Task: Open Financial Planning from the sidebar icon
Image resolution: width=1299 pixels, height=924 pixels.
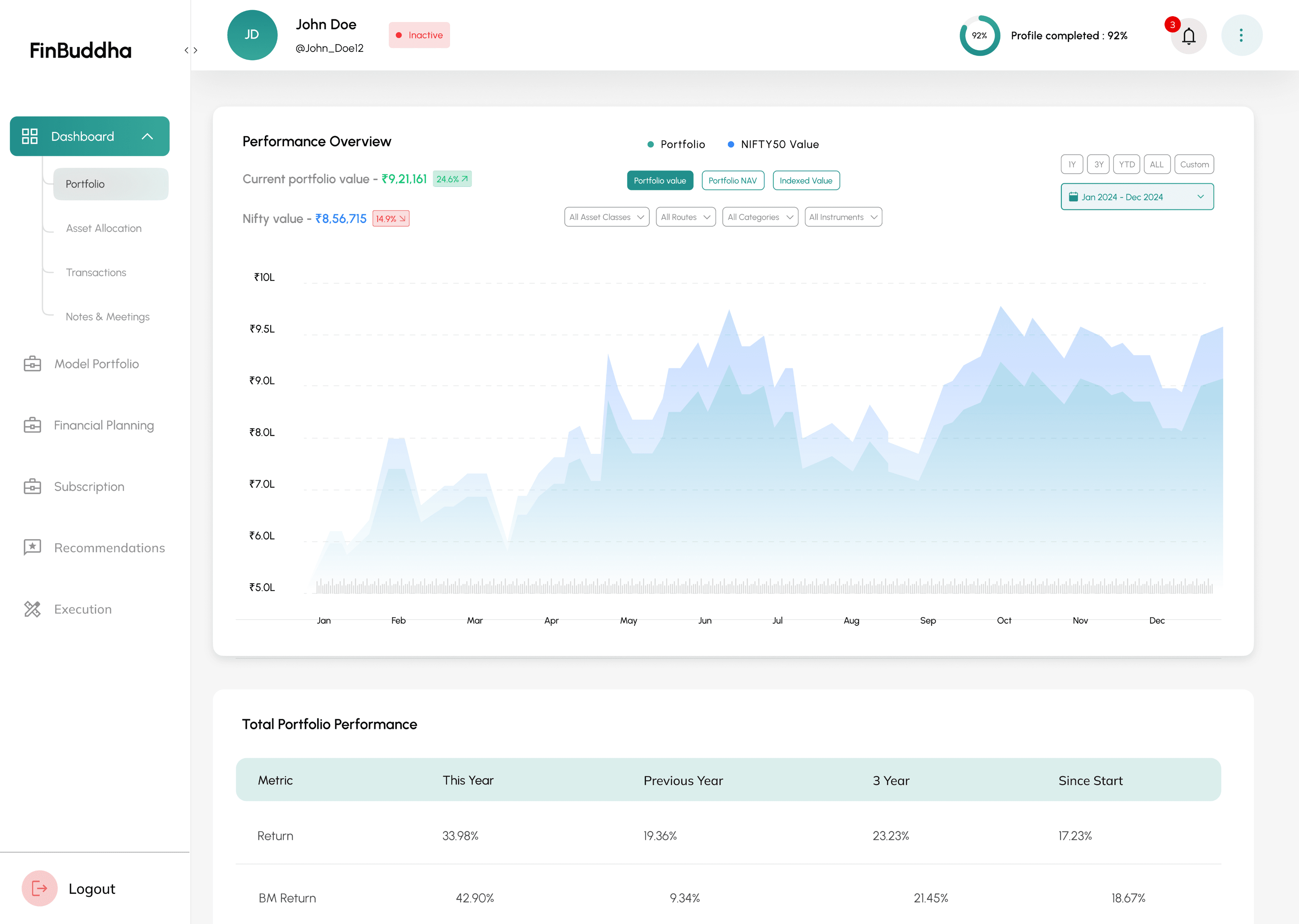Action: click(32, 425)
